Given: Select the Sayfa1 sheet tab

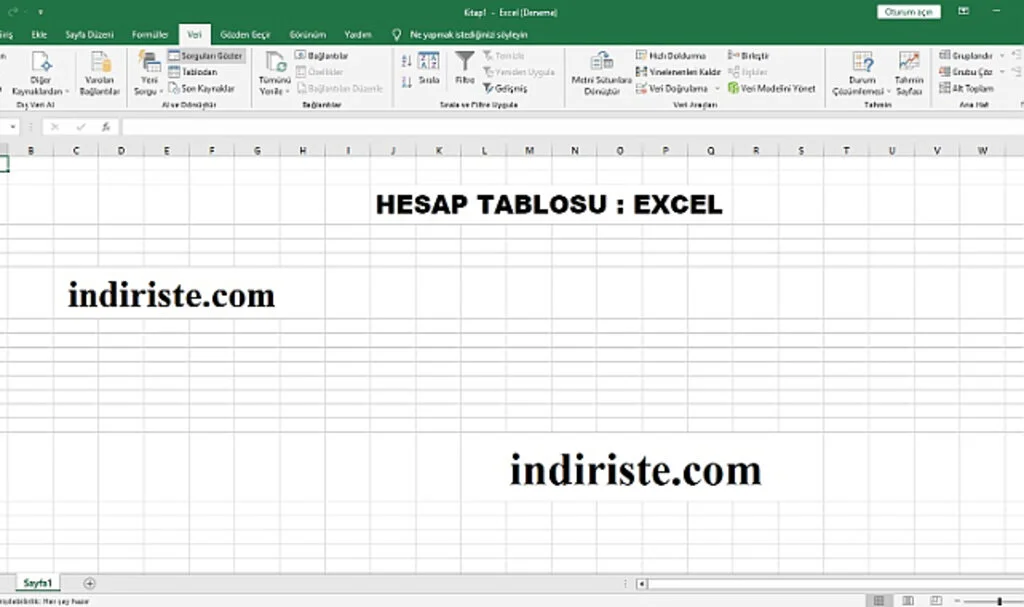Looking at the screenshot, I should [37, 583].
